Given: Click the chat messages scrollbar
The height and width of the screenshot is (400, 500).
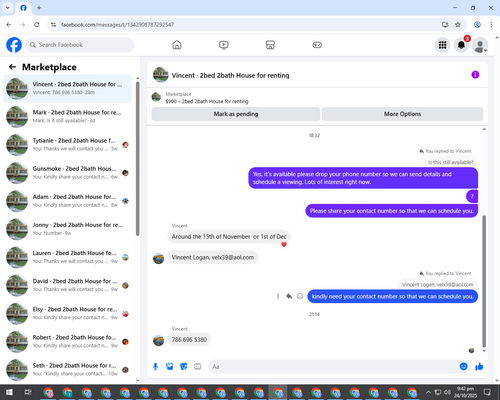Looking at the screenshot, I should pyautogui.click(x=484, y=281).
